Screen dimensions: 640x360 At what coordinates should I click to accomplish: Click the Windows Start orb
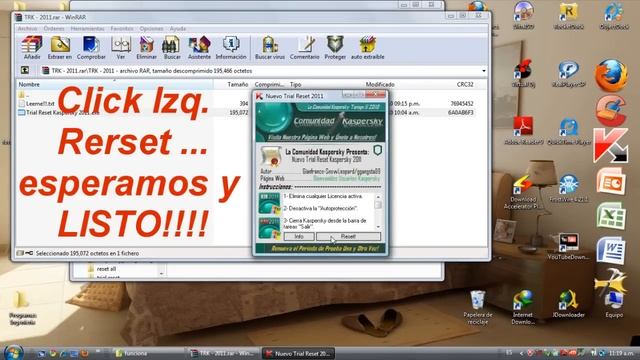(x=13, y=352)
